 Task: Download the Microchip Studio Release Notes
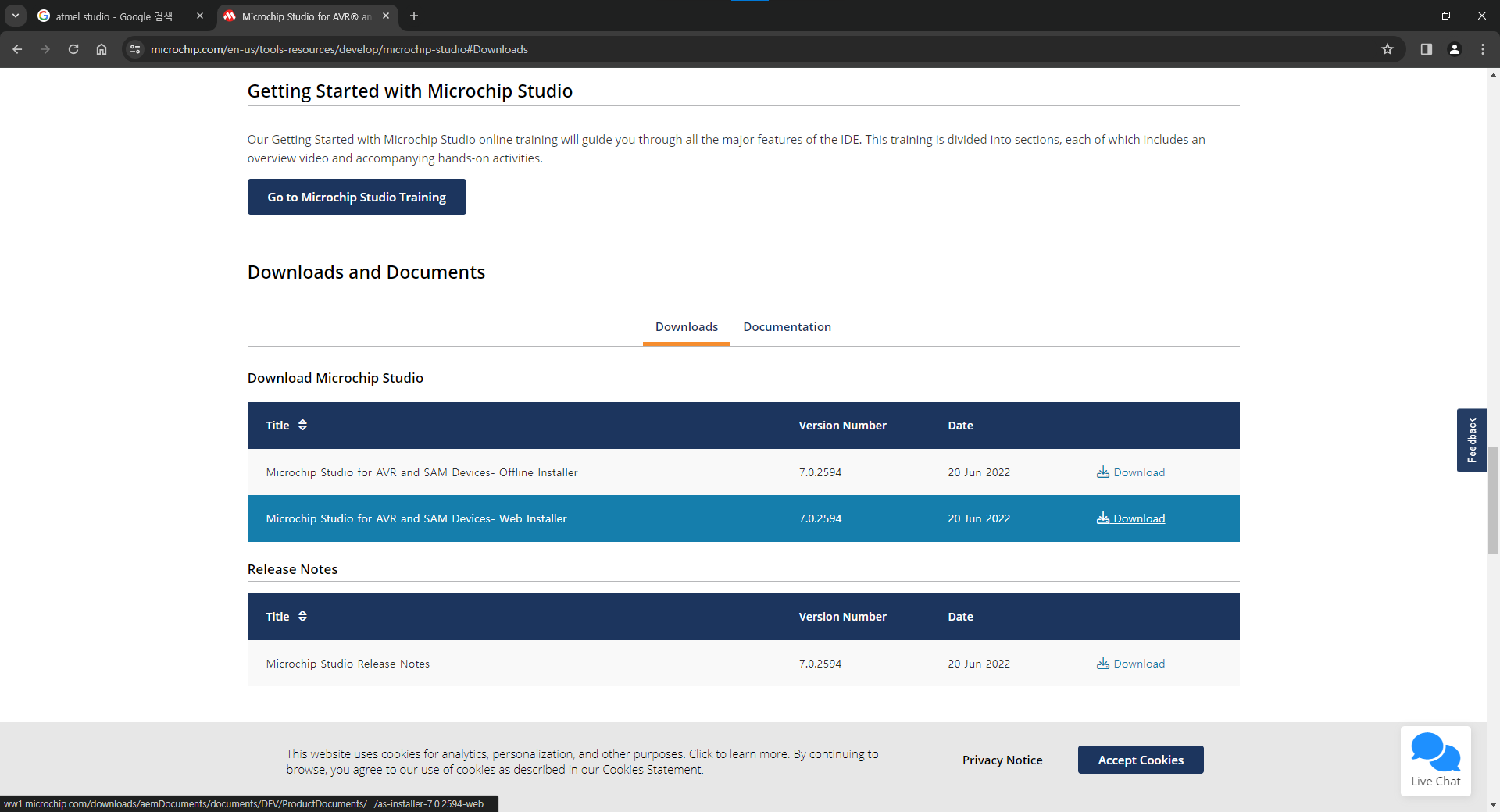[x=1130, y=664]
